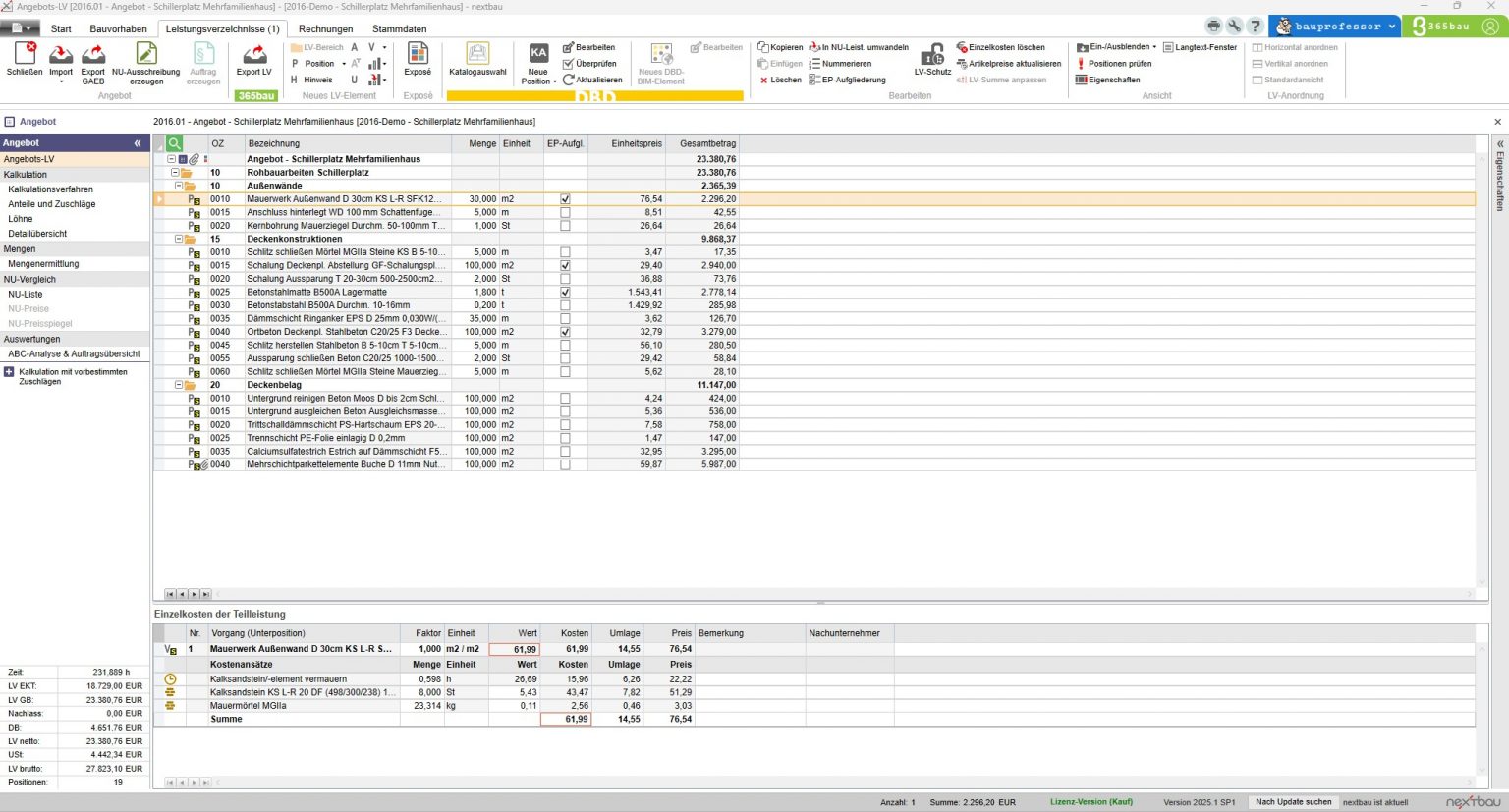Click the LV-Schutz lock icon
Screen dimensions: 1509x812
(932, 55)
